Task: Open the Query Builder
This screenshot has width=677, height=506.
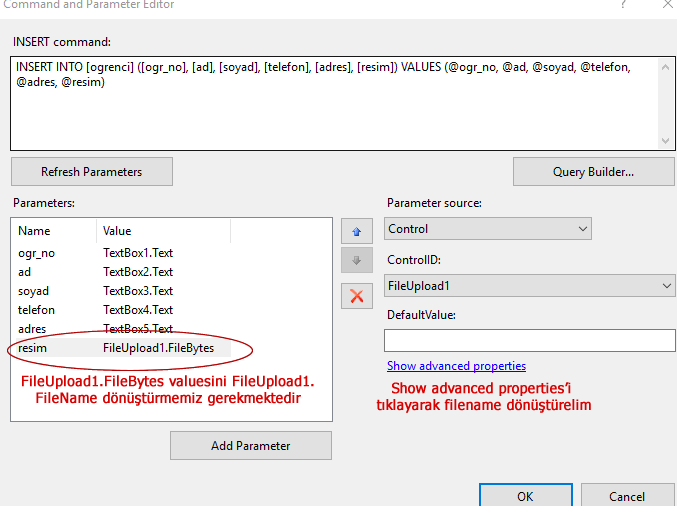Action: coord(593,172)
